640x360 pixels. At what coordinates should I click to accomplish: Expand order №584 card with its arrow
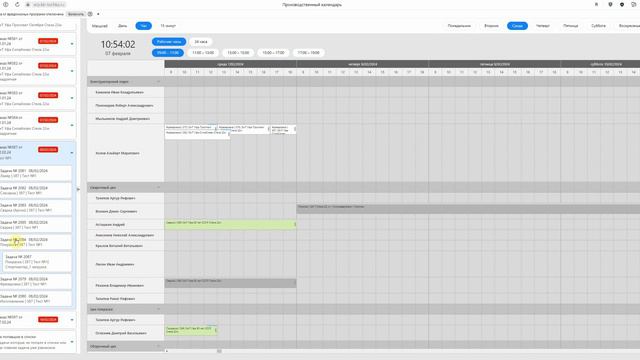click(x=72, y=125)
